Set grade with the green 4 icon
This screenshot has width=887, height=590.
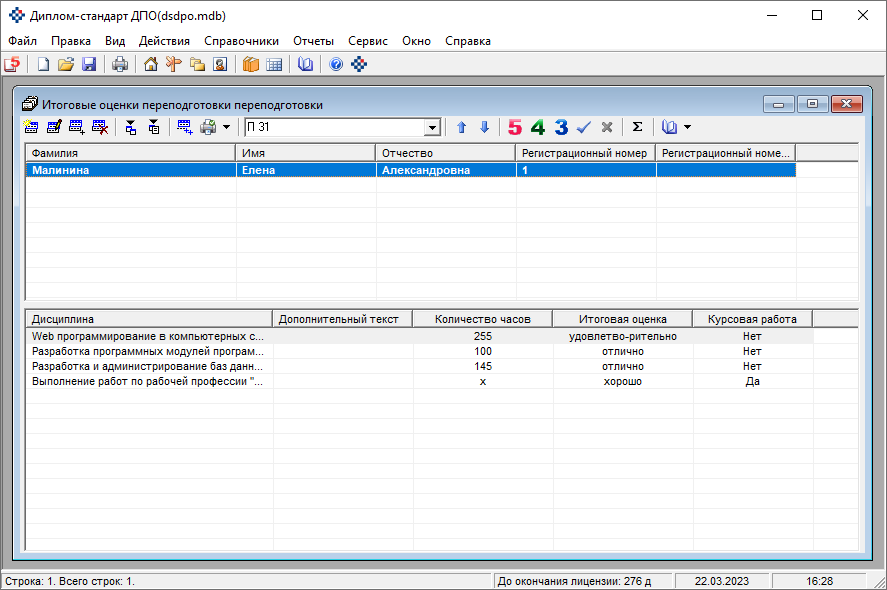tap(538, 128)
